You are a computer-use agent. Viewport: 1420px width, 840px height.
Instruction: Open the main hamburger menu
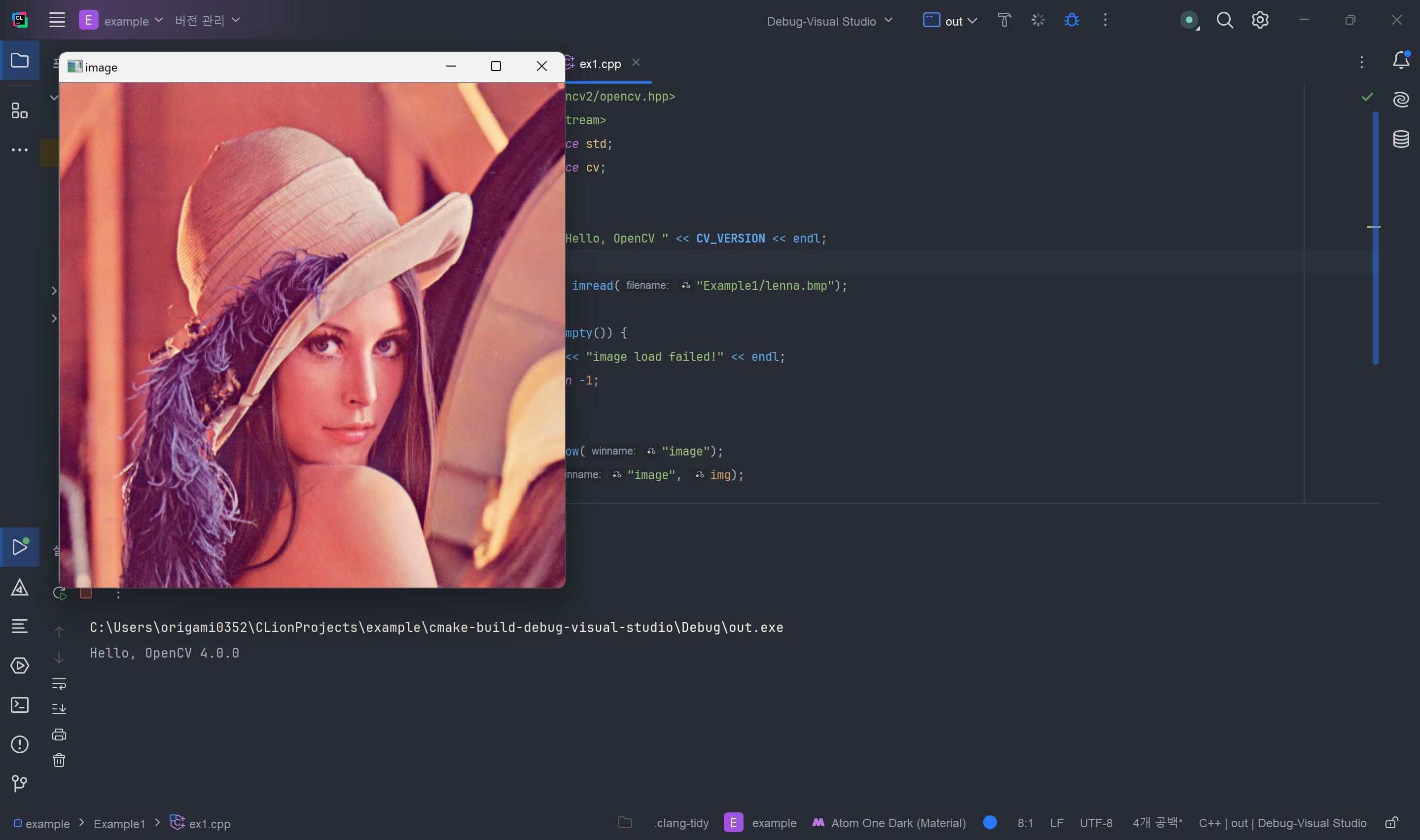pyautogui.click(x=57, y=20)
